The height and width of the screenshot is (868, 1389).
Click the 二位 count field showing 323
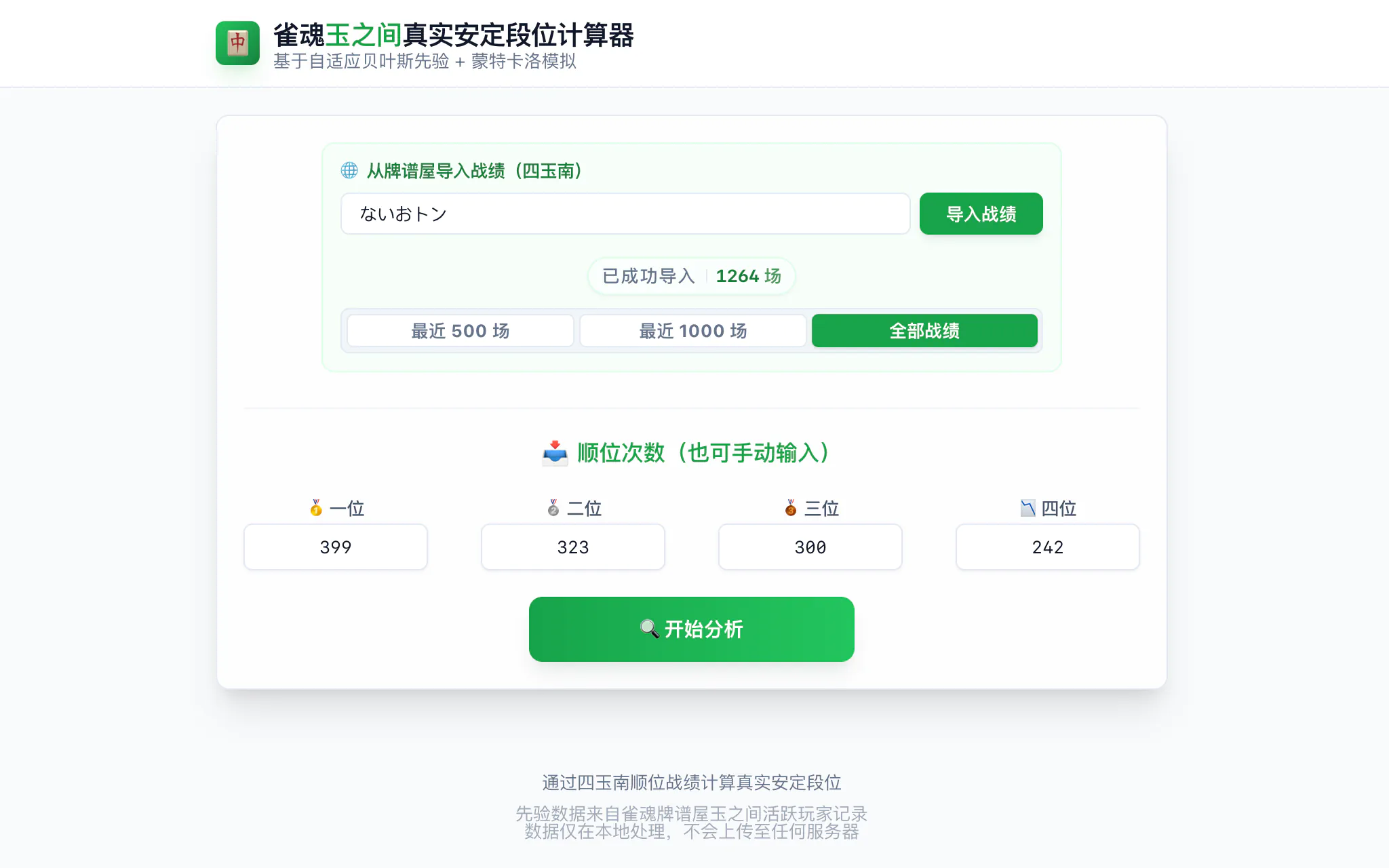(573, 547)
